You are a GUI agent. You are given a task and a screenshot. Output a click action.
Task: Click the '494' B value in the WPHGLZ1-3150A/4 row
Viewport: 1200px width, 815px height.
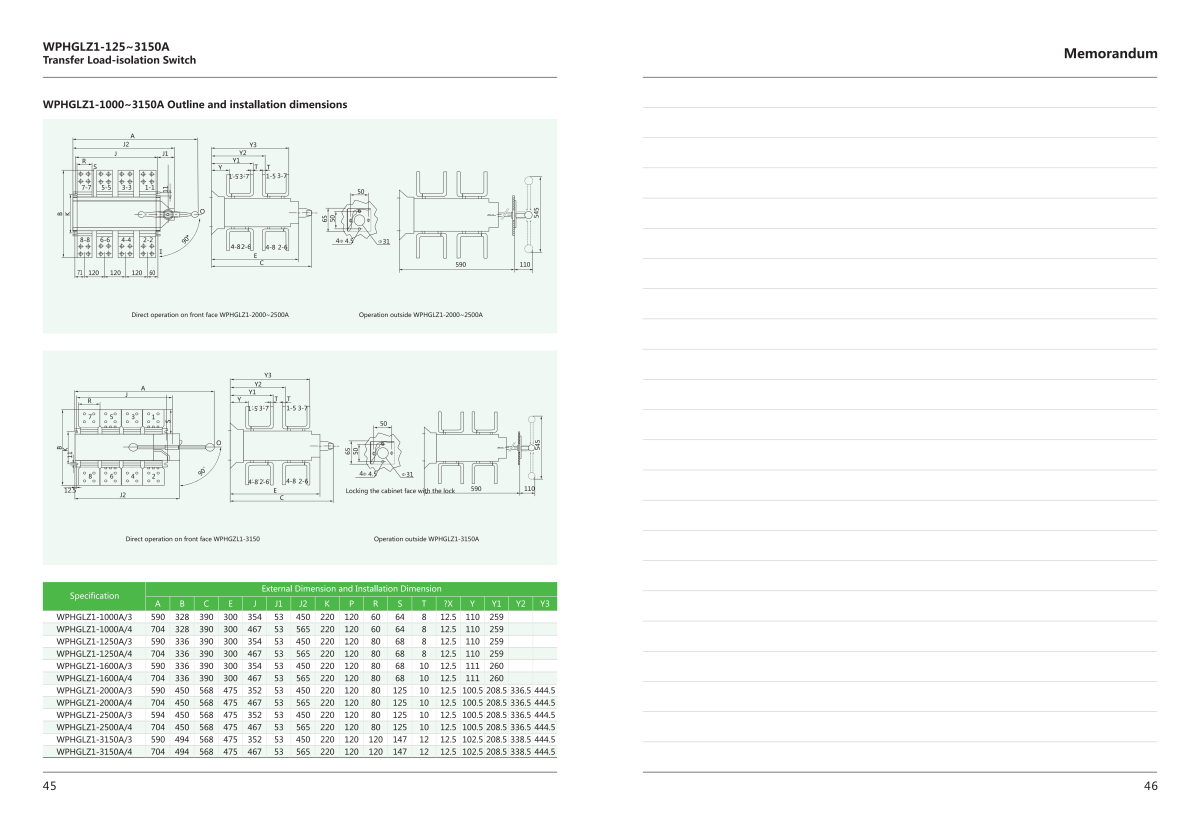[182, 751]
